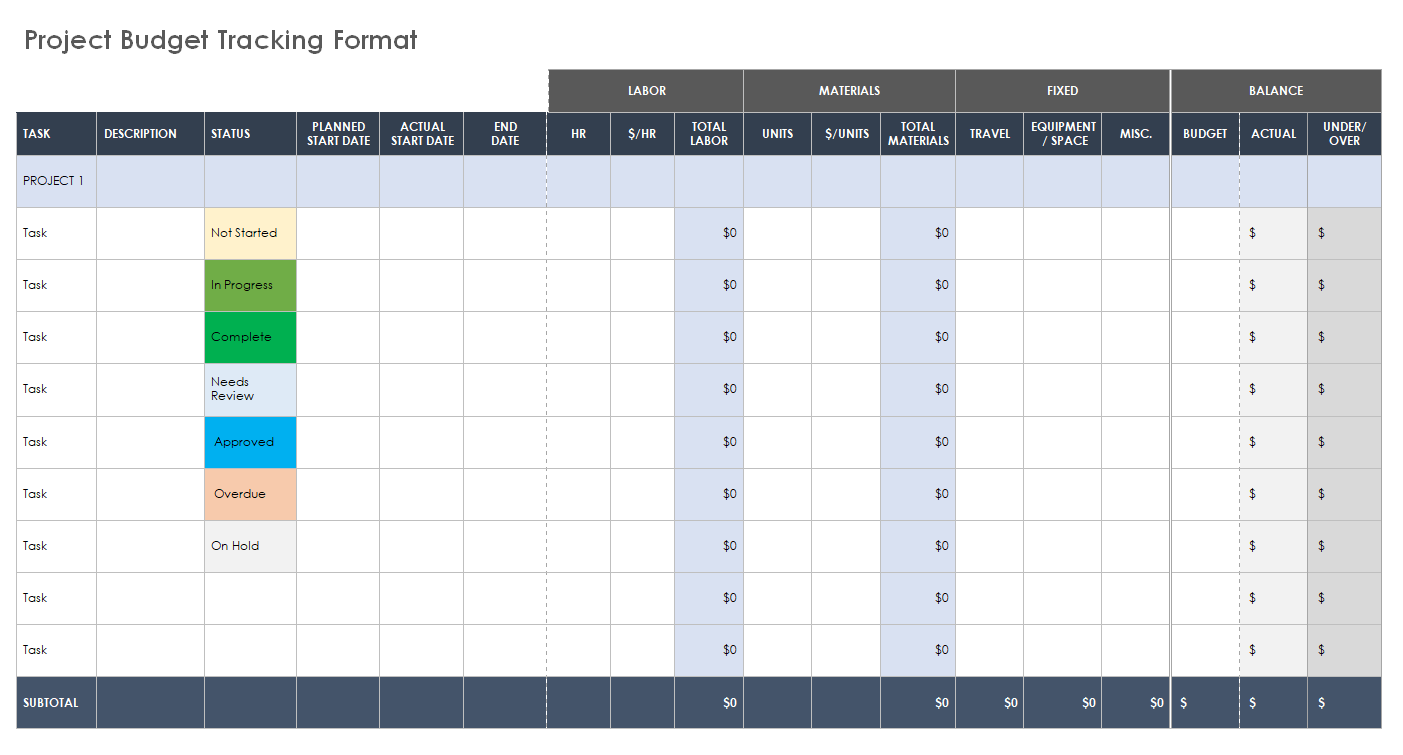The height and width of the screenshot is (755, 1403).
Task: Click the SUBTOTAL row label
Action: (51, 703)
